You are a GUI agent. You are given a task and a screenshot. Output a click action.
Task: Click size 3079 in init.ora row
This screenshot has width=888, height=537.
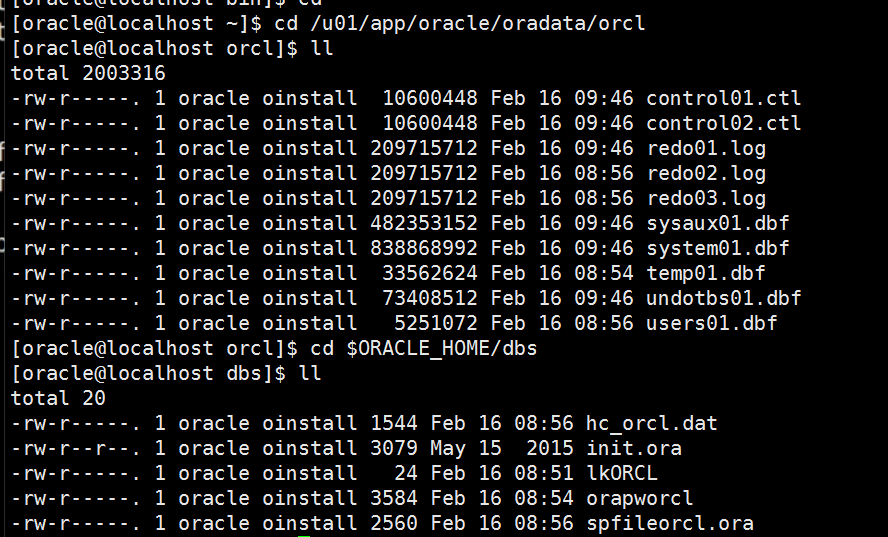[x=394, y=448]
